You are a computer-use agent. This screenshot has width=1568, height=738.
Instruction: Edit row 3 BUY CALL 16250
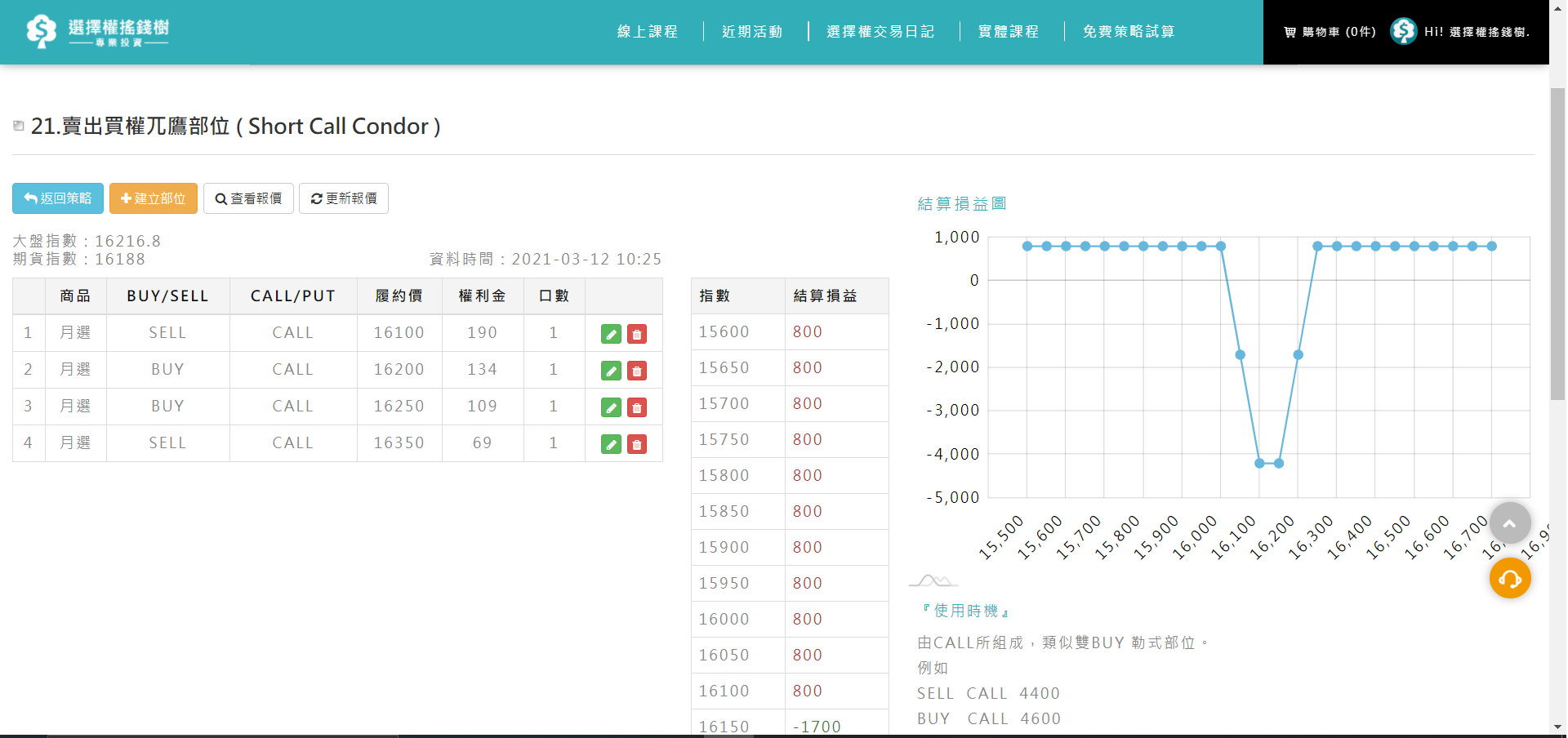tap(611, 407)
